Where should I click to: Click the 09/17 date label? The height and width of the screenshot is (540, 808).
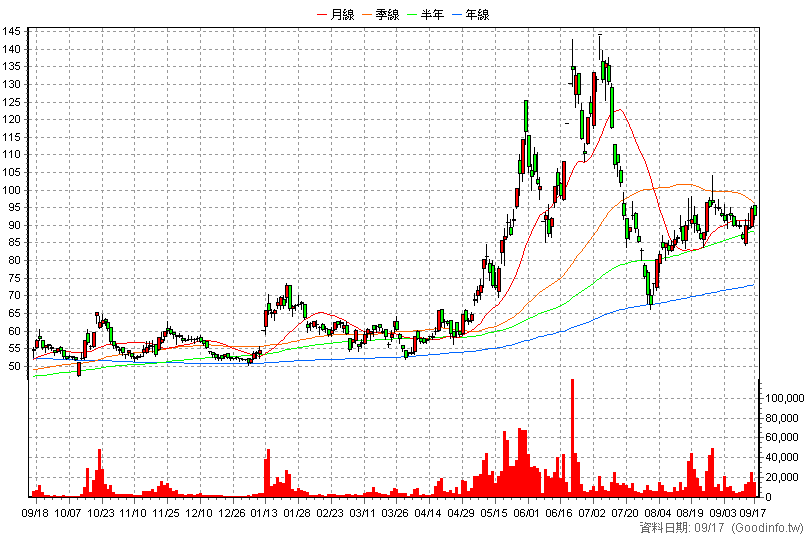pos(753,513)
